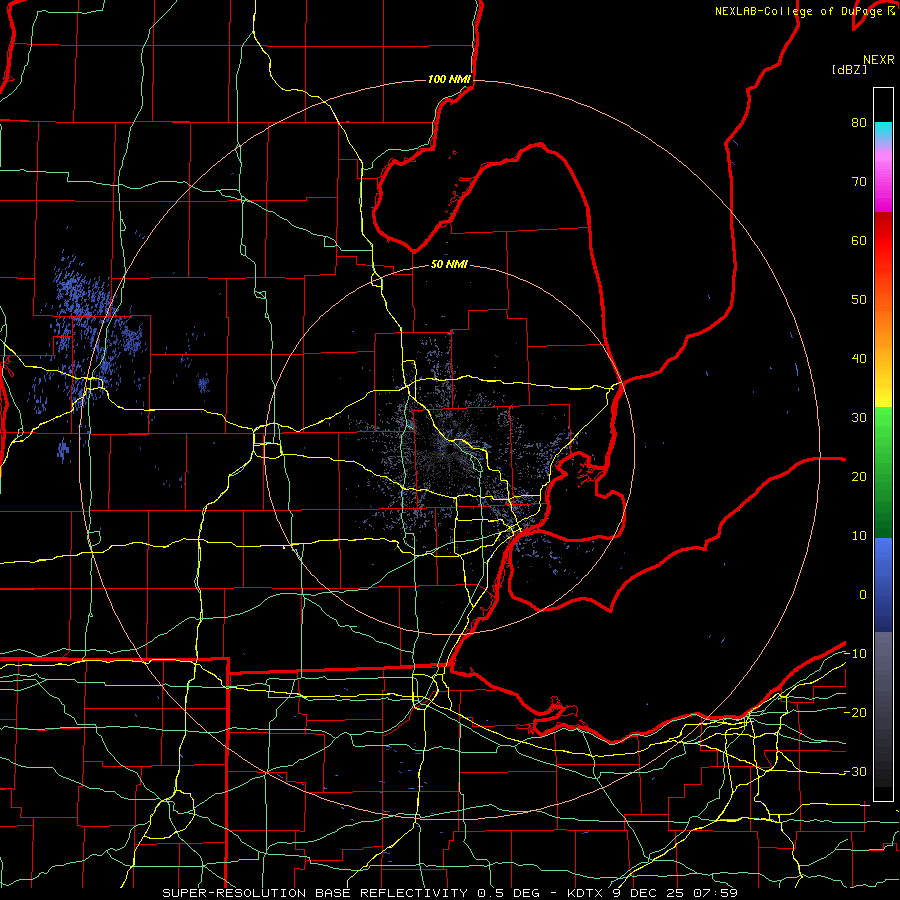The image size is (900, 900).
Task: Click the blue band of the color bar
Action: [x=883, y=585]
